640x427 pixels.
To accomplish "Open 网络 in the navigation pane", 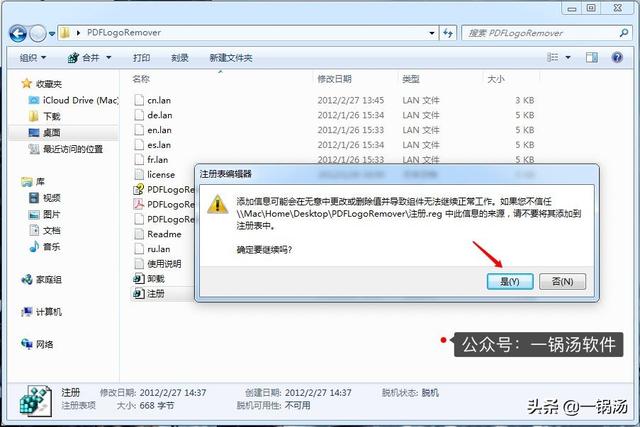I will tap(28, 344).
